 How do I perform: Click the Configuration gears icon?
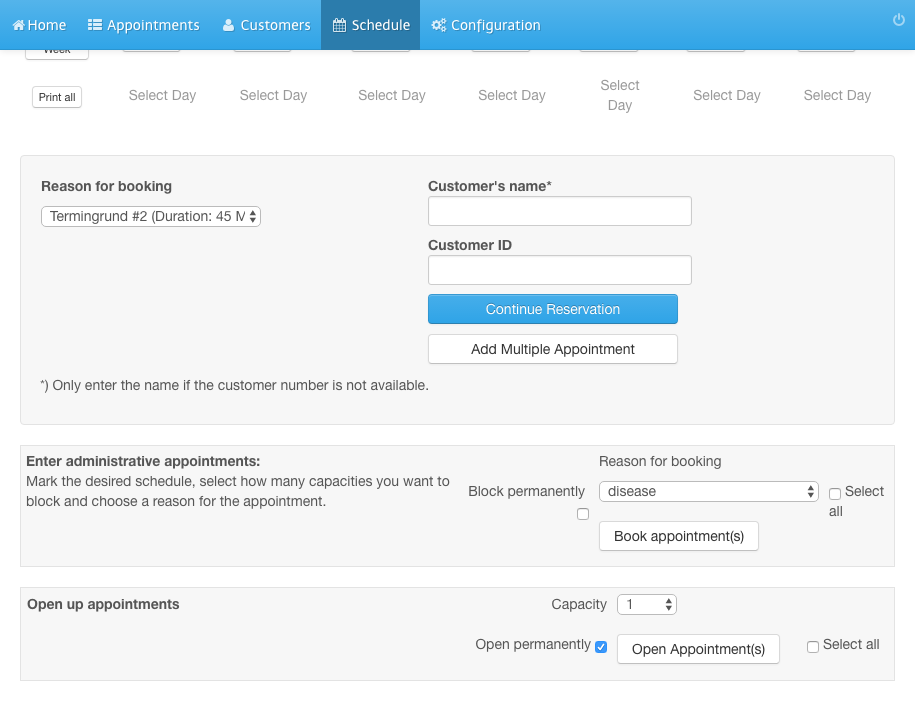pos(438,25)
